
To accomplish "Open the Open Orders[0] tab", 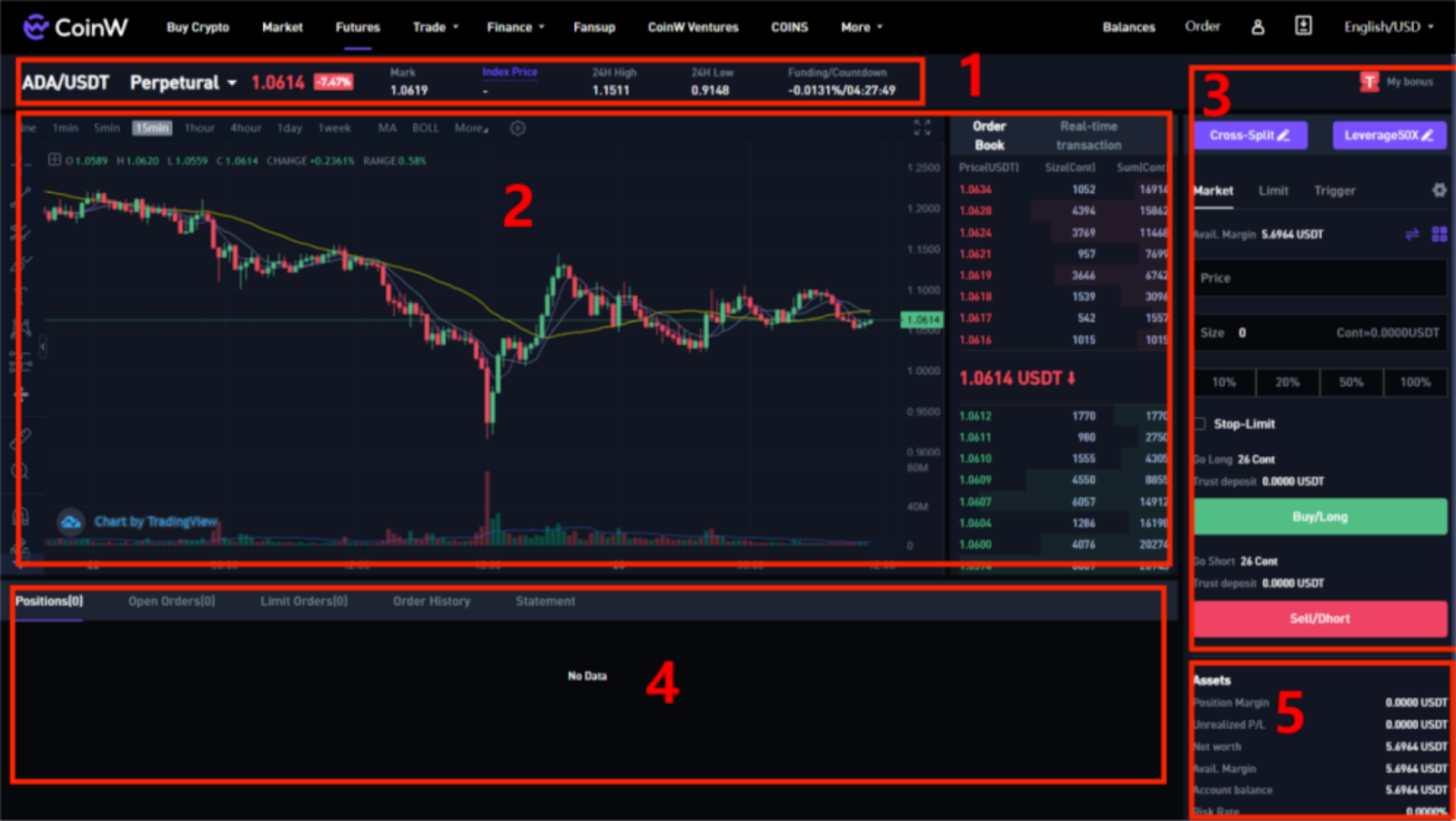I will [x=172, y=602].
